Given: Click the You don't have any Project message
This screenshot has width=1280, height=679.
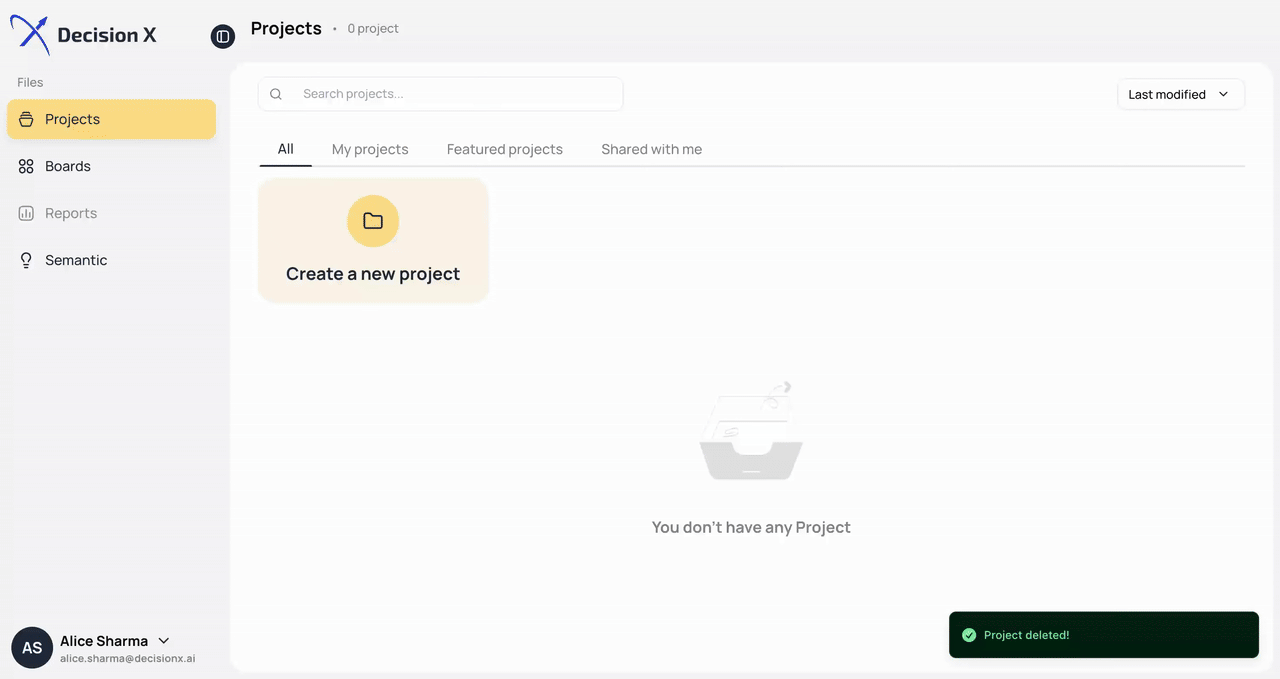Looking at the screenshot, I should coord(751,527).
